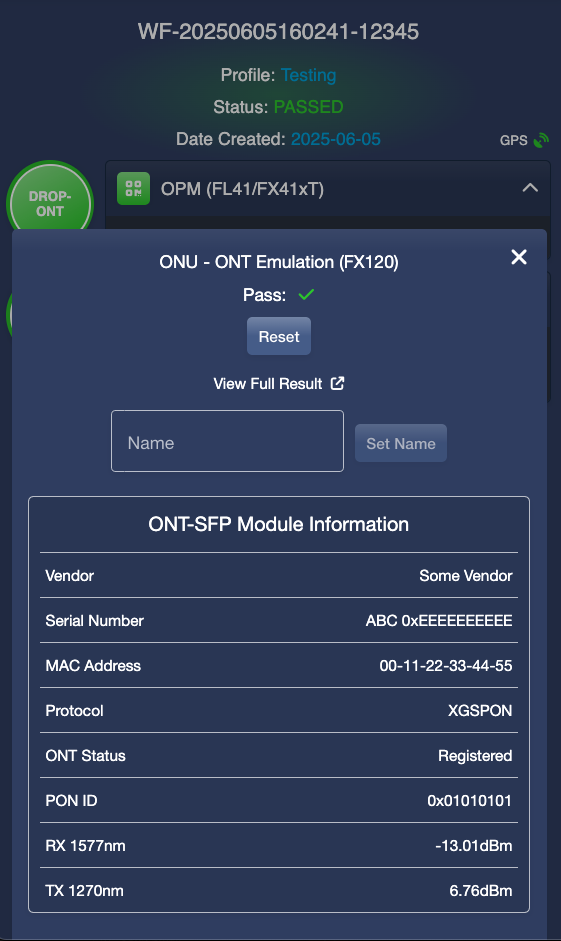This screenshot has height=941, width=561.
Task: Select the Serial Number value ABC 0xEEEEEEEEEE
Action: (439, 621)
